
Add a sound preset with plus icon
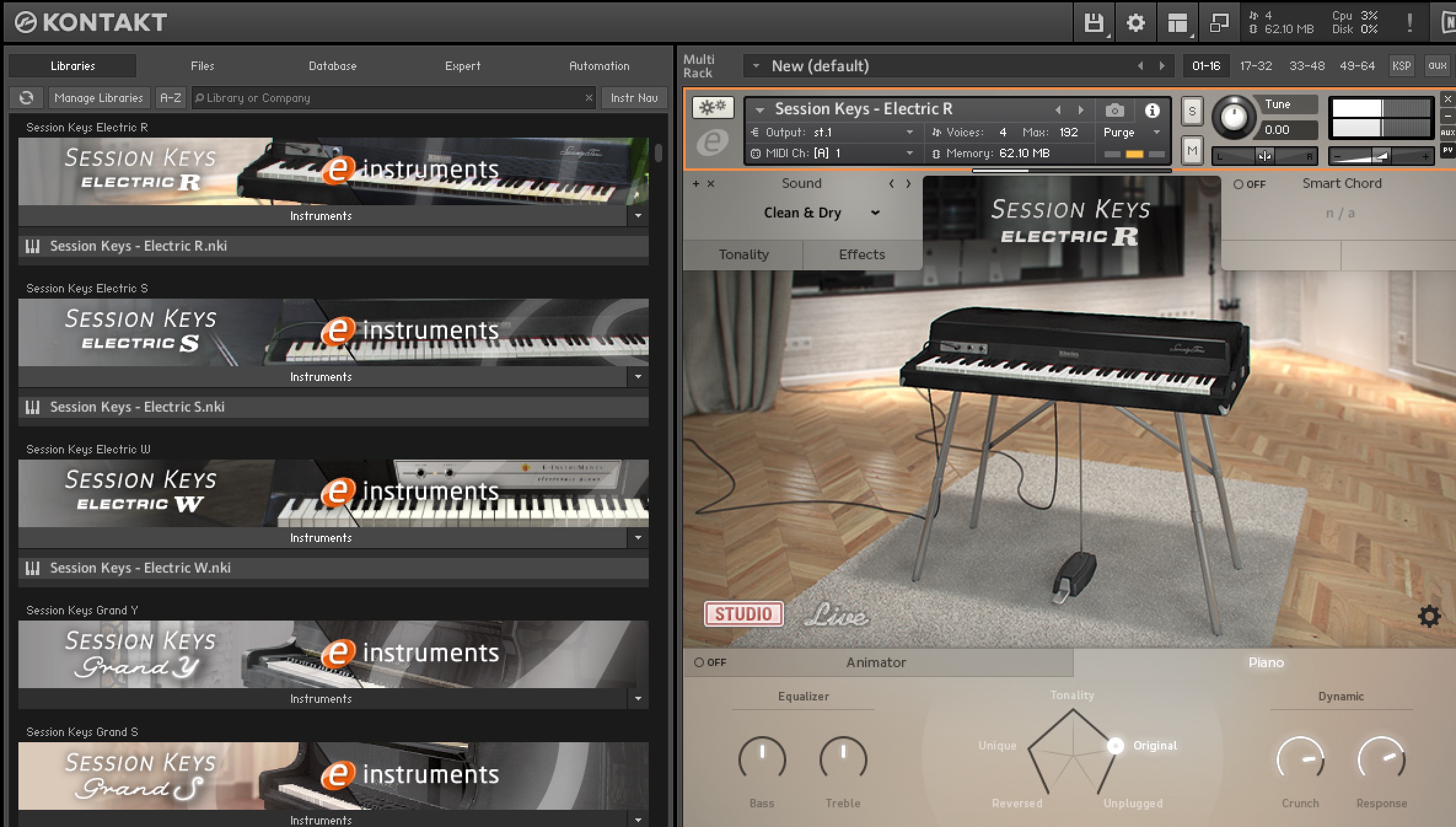(x=696, y=184)
